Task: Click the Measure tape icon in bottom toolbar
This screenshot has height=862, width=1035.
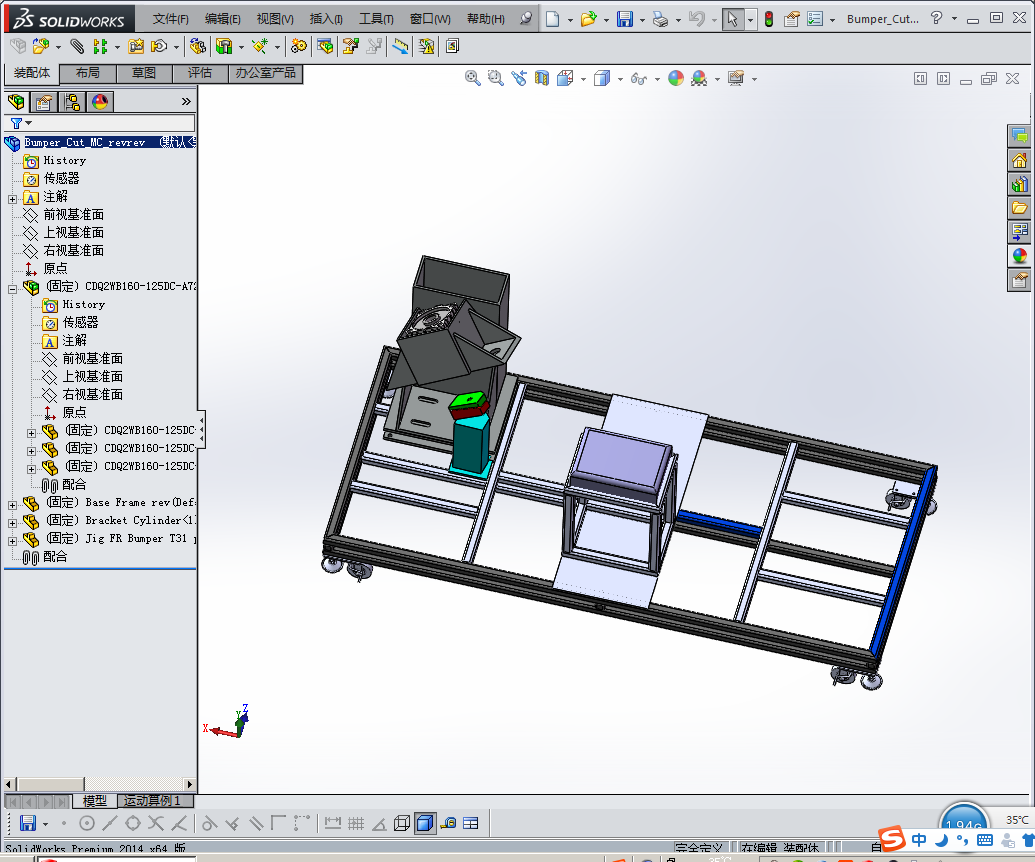Action: (x=449, y=823)
